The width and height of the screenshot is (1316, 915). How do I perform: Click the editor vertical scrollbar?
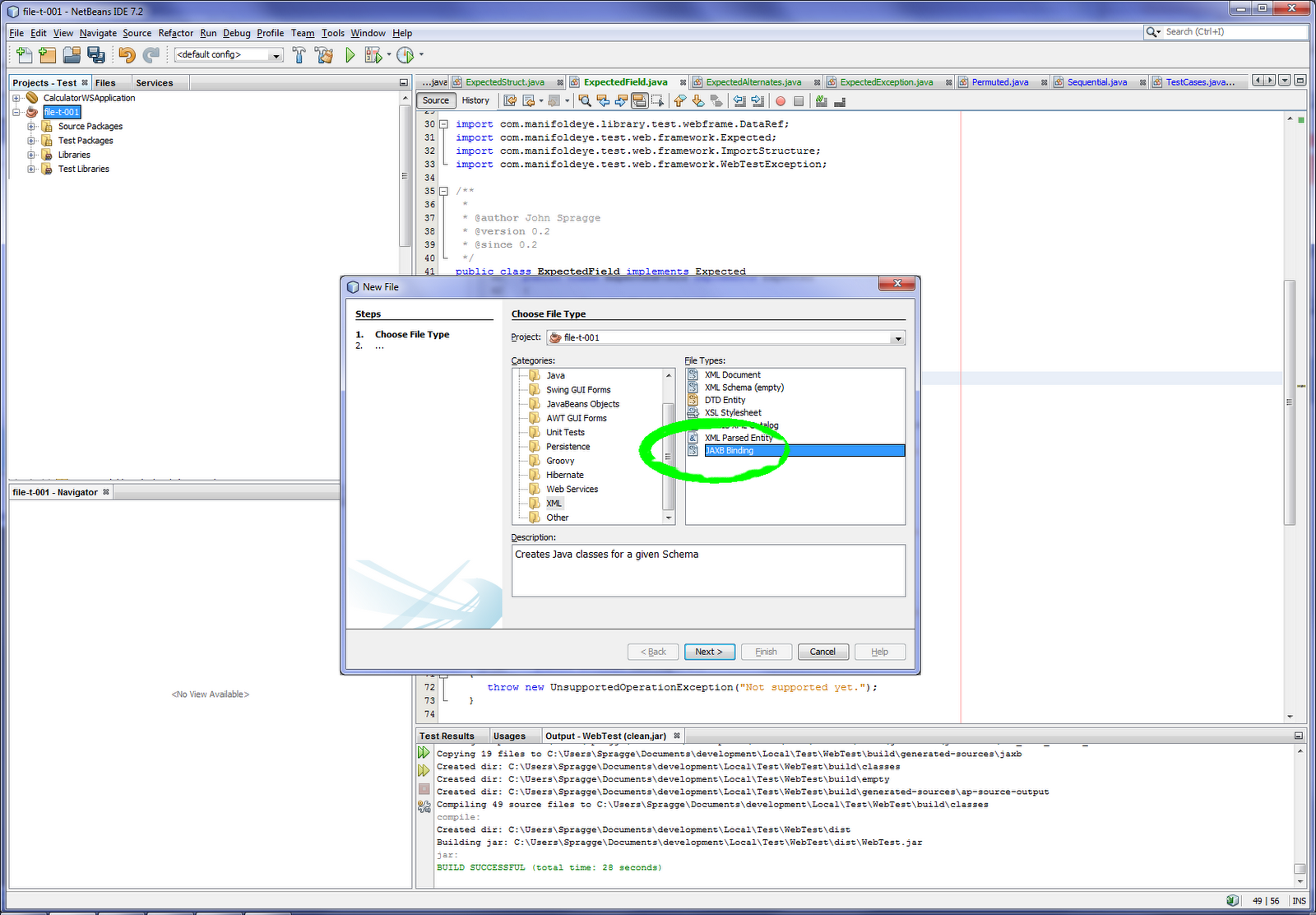click(x=1290, y=403)
